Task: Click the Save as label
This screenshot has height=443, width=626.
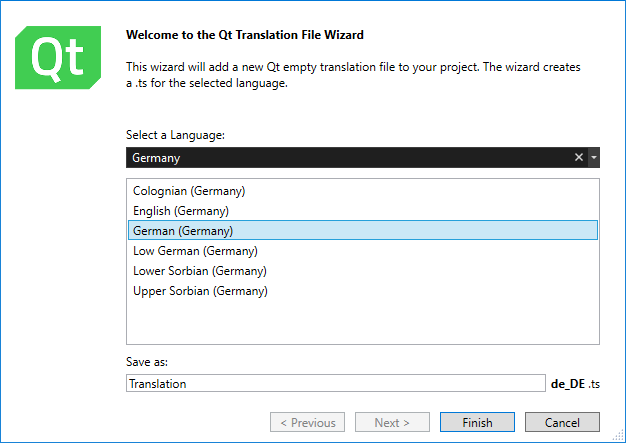Action: (x=147, y=361)
